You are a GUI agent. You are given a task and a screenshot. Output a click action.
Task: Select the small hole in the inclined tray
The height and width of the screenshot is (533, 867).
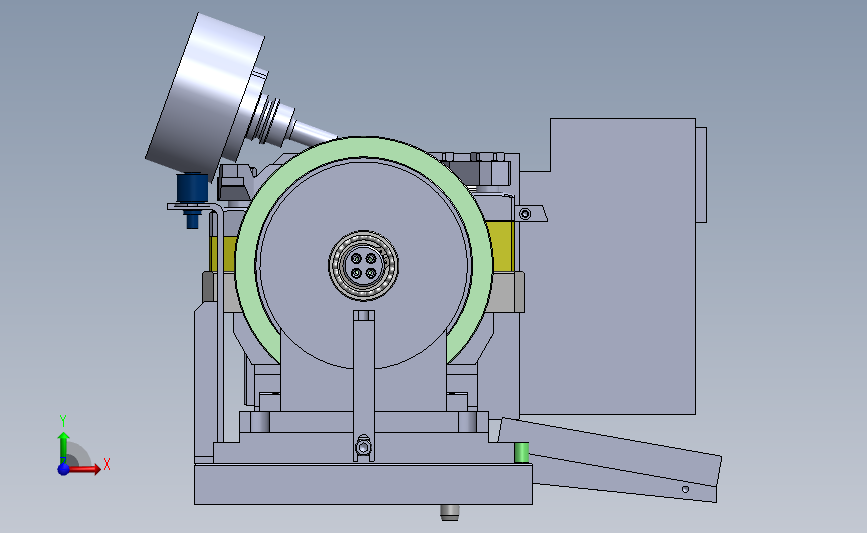685,489
